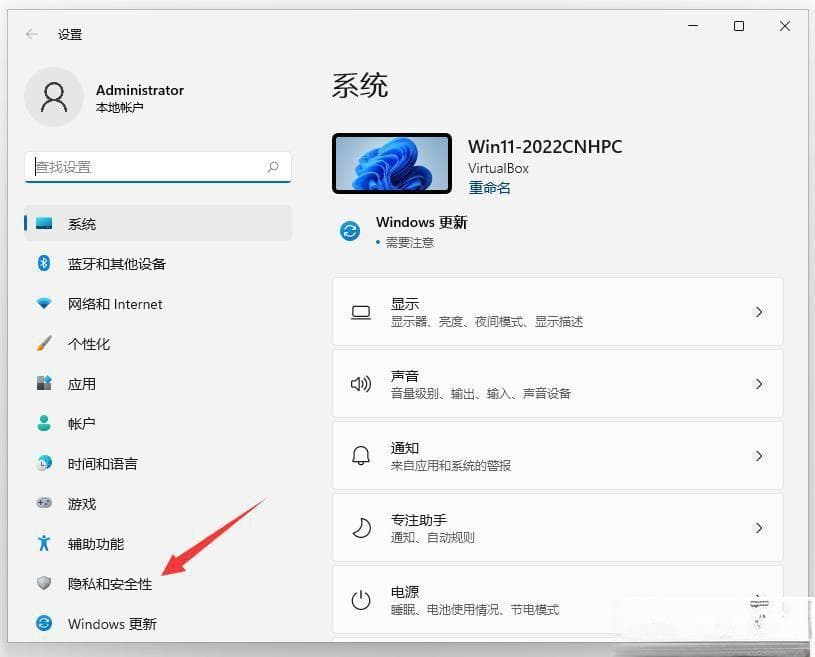
Task: Open the 应用 settings category
Action: [x=158, y=384]
